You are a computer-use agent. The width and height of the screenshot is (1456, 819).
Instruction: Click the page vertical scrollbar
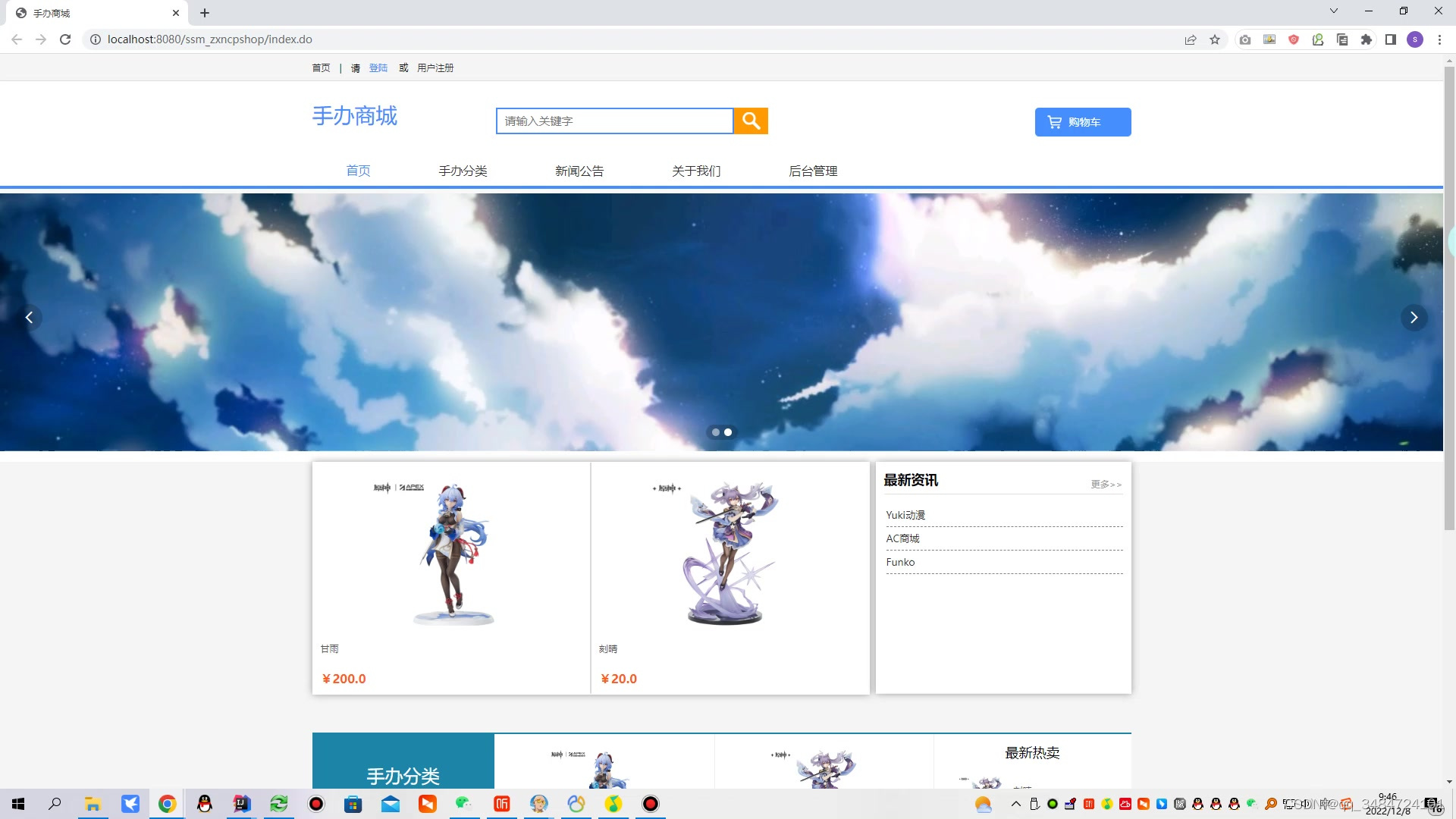click(1449, 300)
